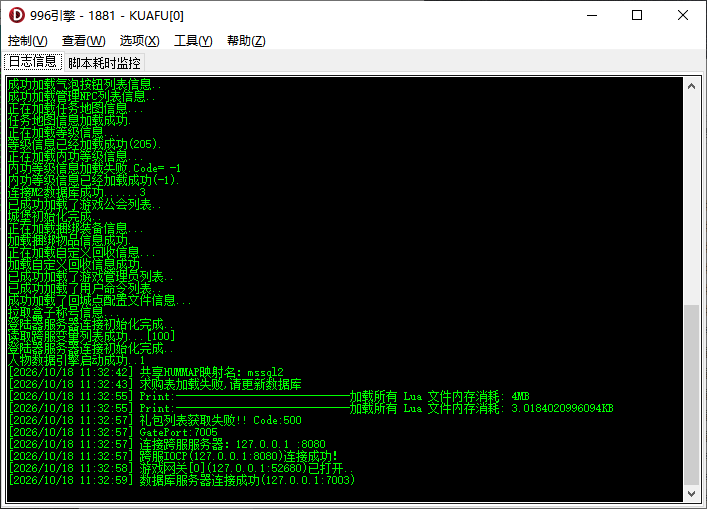Viewport: 707px width, 509px height.
Task: Click the vertical scrollbar thumb
Action: point(691,395)
